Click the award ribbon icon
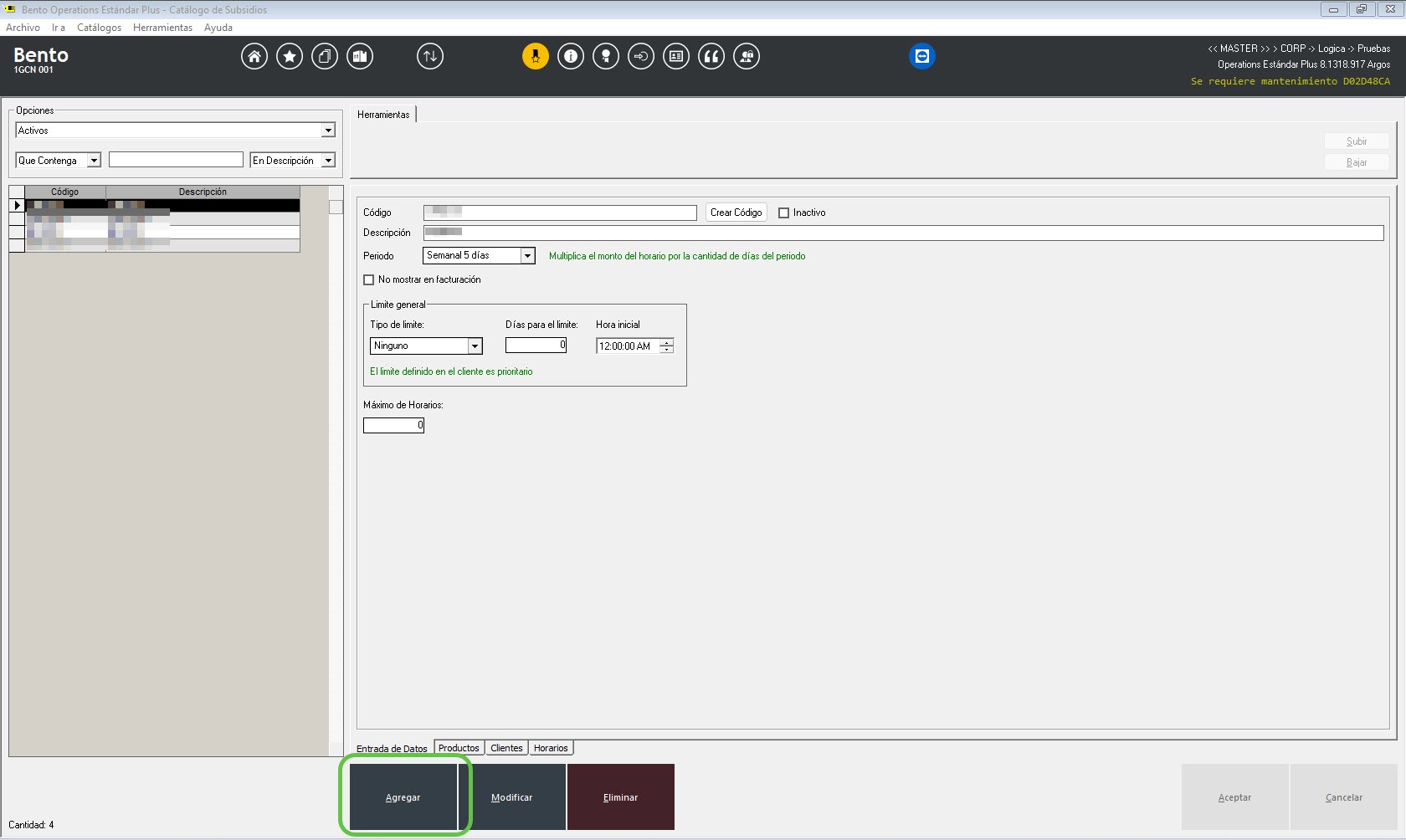 pyautogui.click(x=606, y=56)
